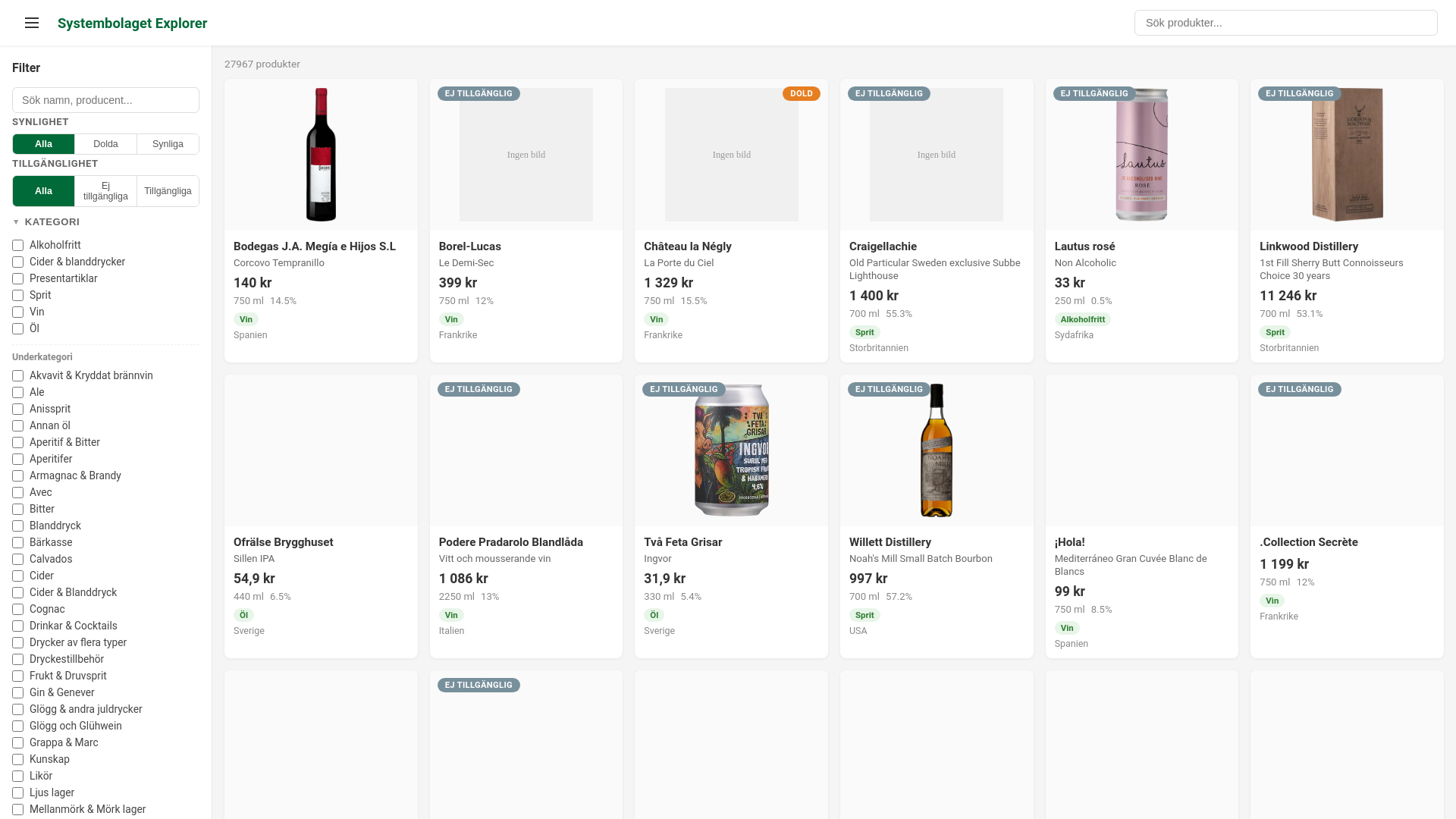This screenshot has width=1456, height=819.
Task: Enable Gin & Genever filter
Action: pyautogui.click(x=18, y=693)
